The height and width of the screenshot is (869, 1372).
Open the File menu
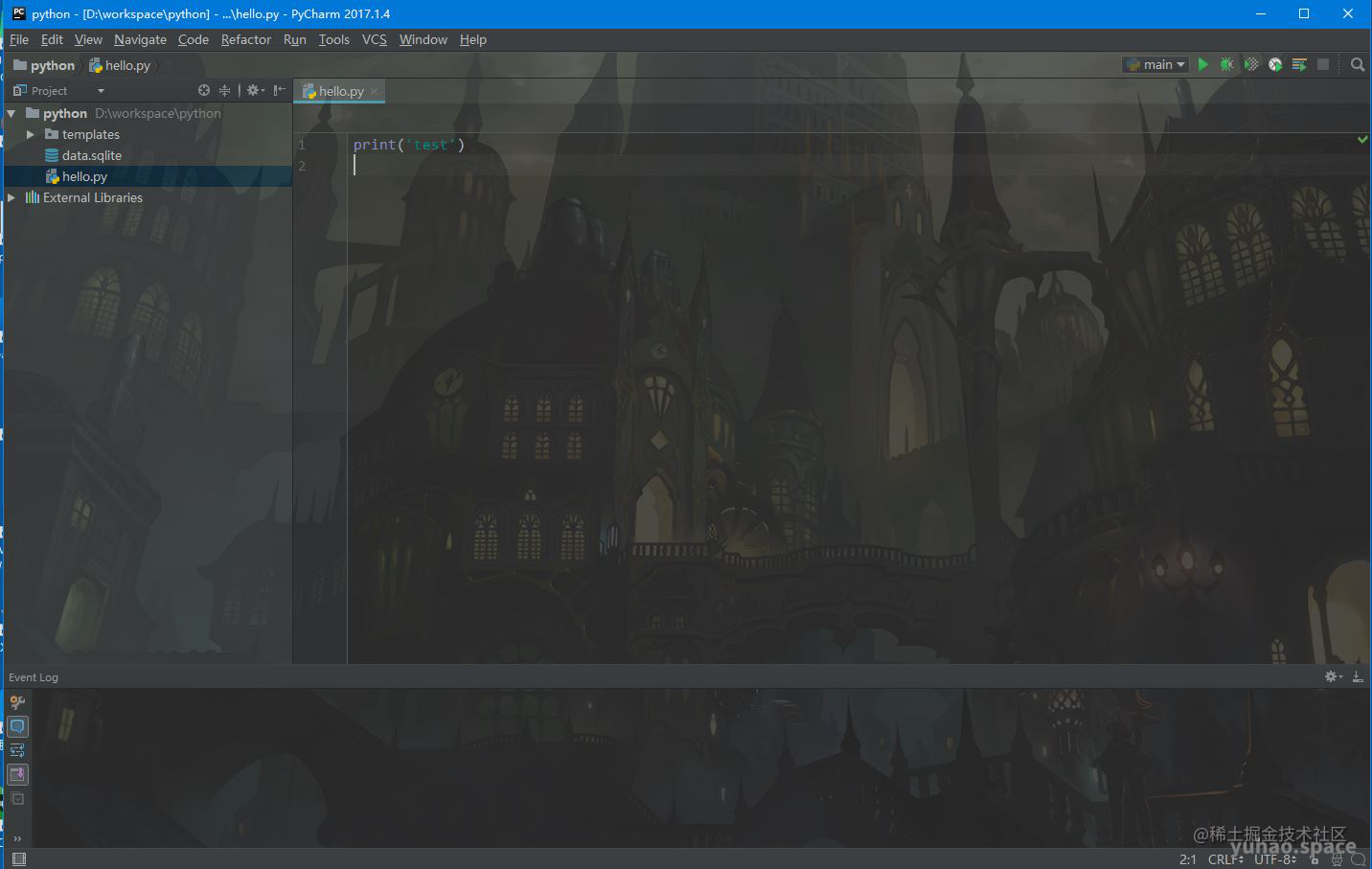pyautogui.click(x=19, y=39)
